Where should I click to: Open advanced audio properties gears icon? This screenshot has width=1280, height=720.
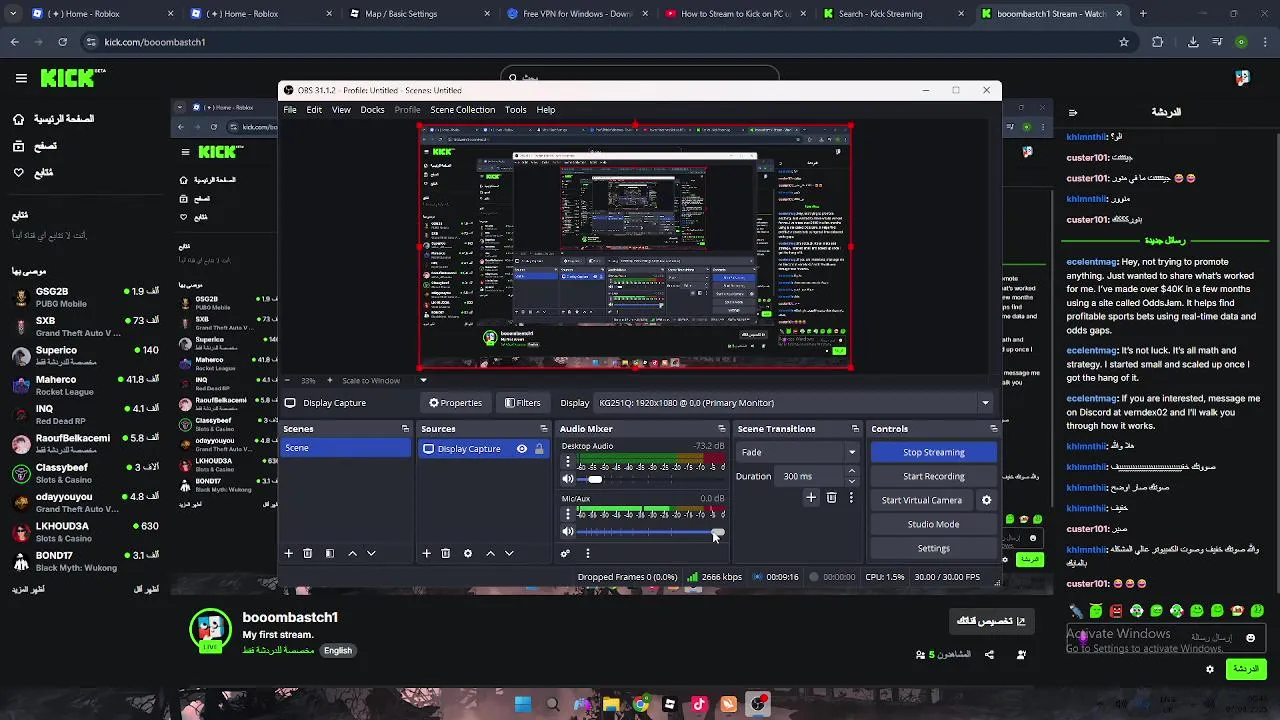565,553
